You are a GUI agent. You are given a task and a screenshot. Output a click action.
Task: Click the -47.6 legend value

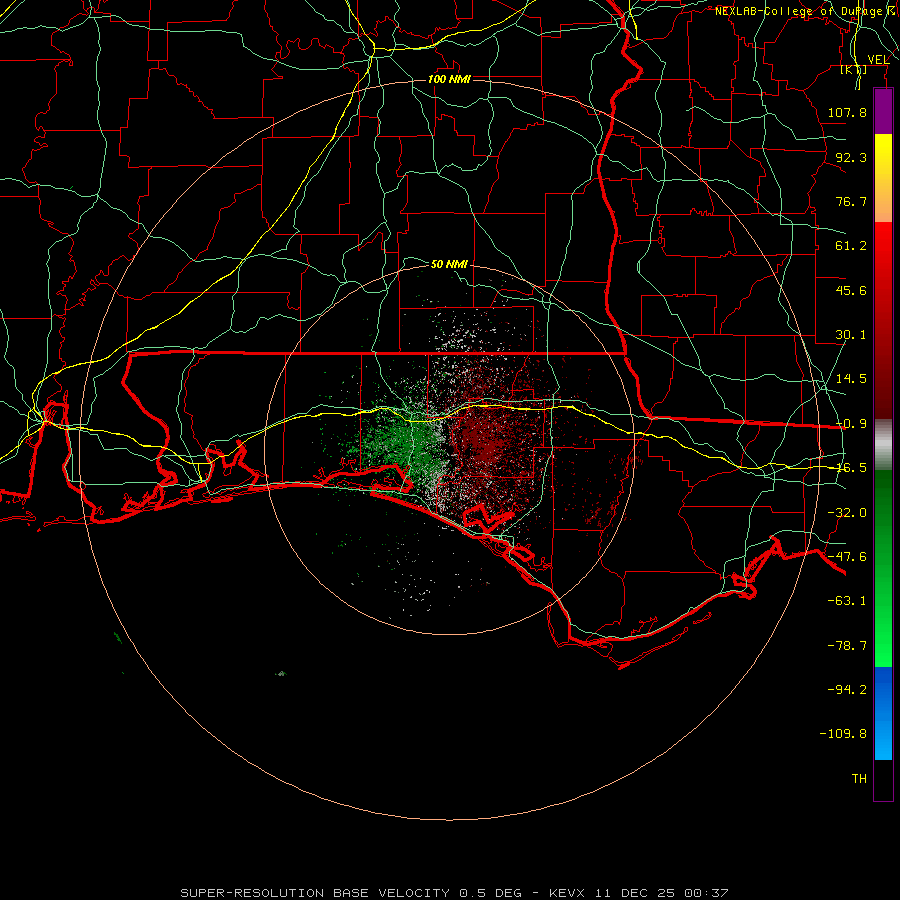[847, 557]
